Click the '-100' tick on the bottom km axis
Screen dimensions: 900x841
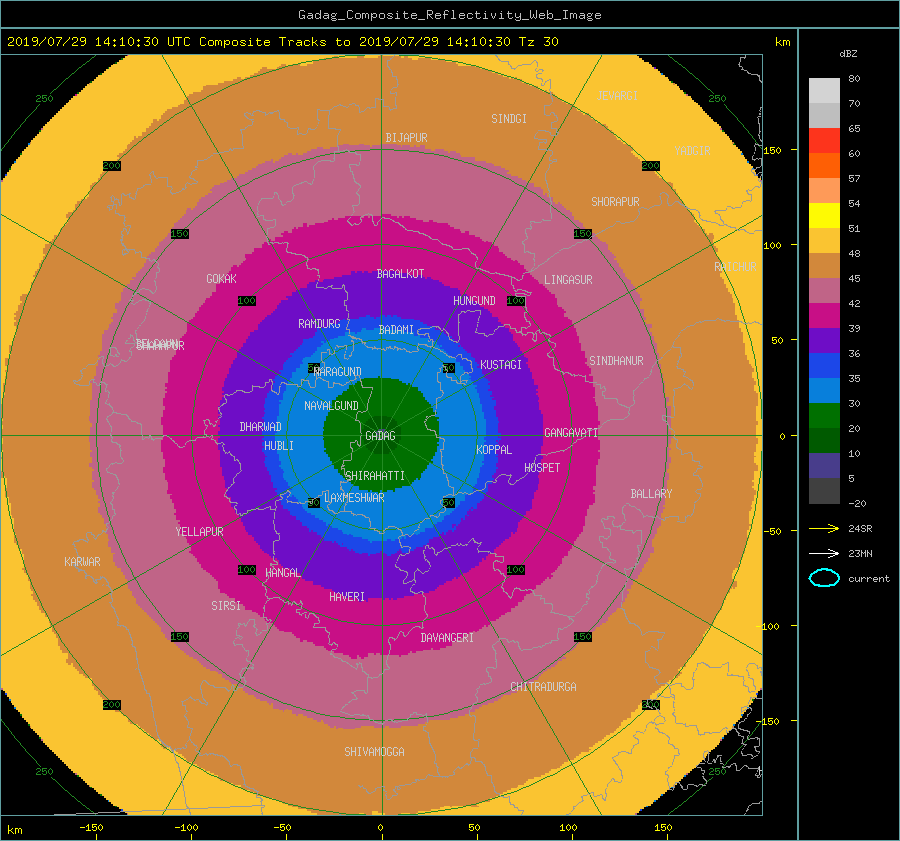click(x=186, y=827)
